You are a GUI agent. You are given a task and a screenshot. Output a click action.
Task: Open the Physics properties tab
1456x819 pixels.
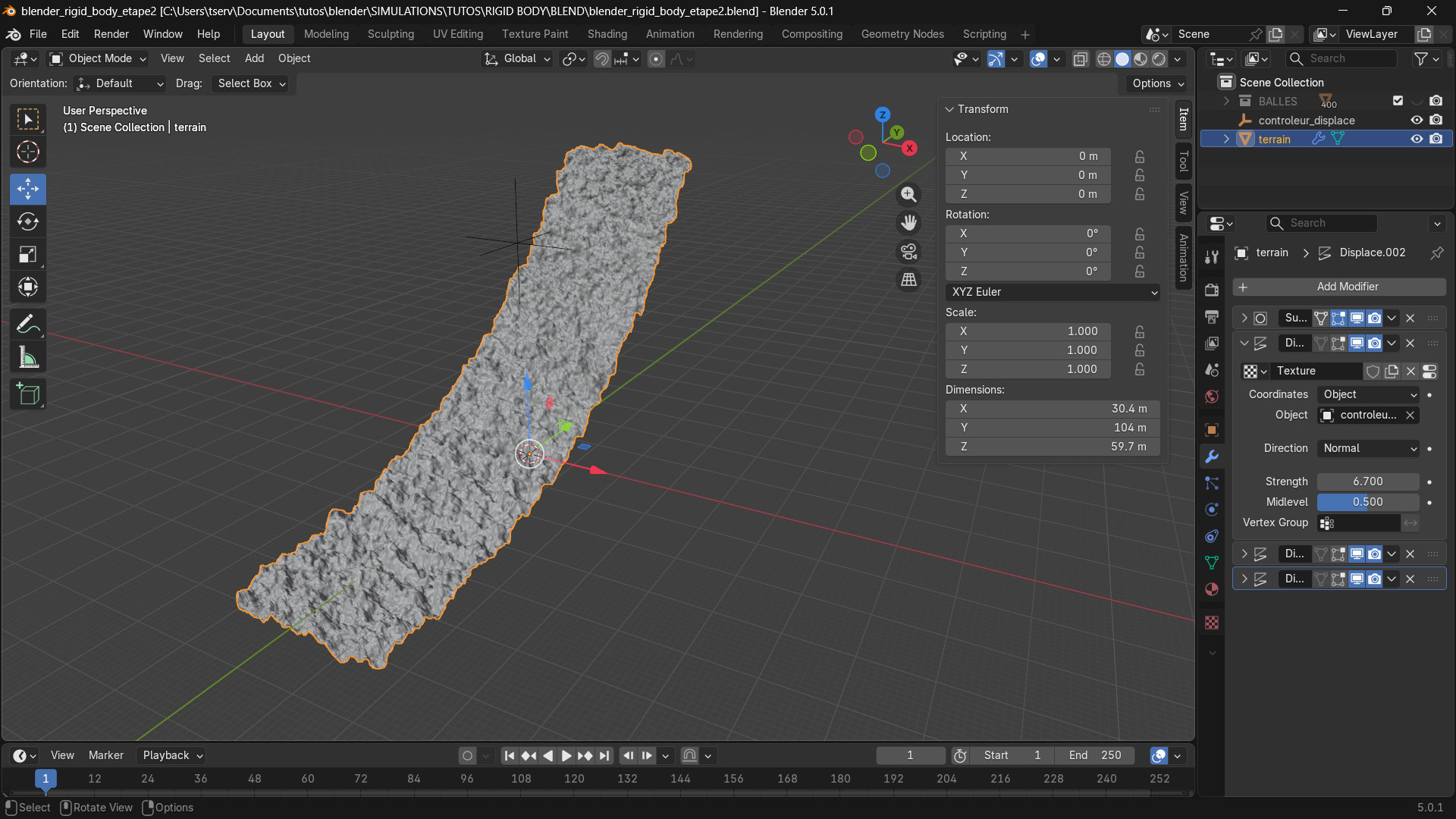(1212, 510)
